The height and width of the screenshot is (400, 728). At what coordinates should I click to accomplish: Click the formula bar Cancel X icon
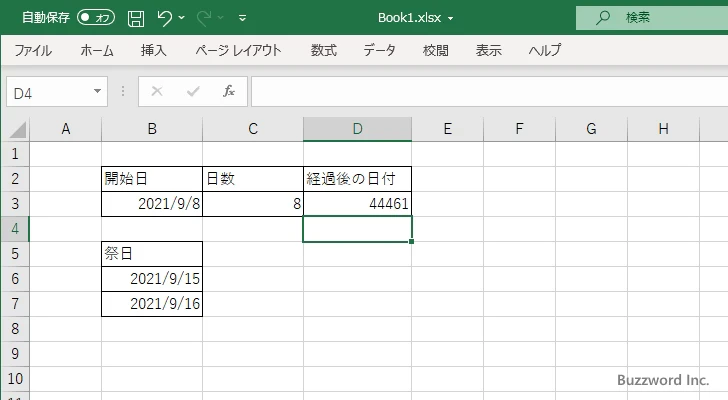157,91
